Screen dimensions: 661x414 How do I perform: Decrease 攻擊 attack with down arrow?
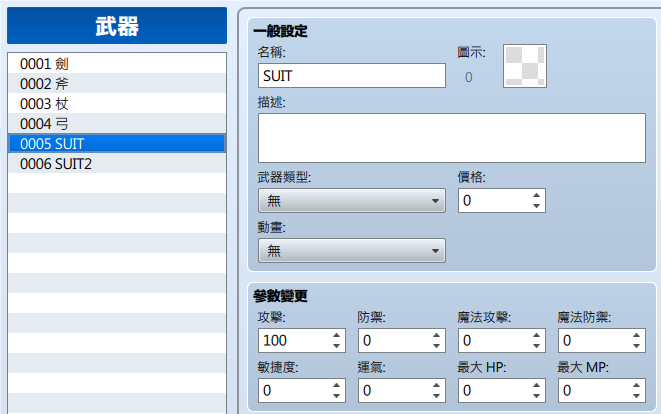pos(336,346)
